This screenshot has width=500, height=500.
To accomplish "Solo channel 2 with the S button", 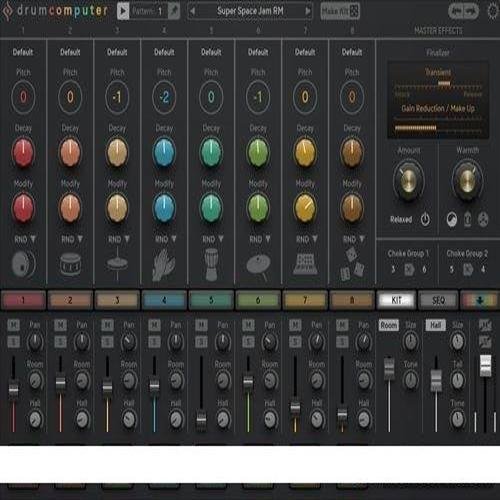I will click(60, 342).
